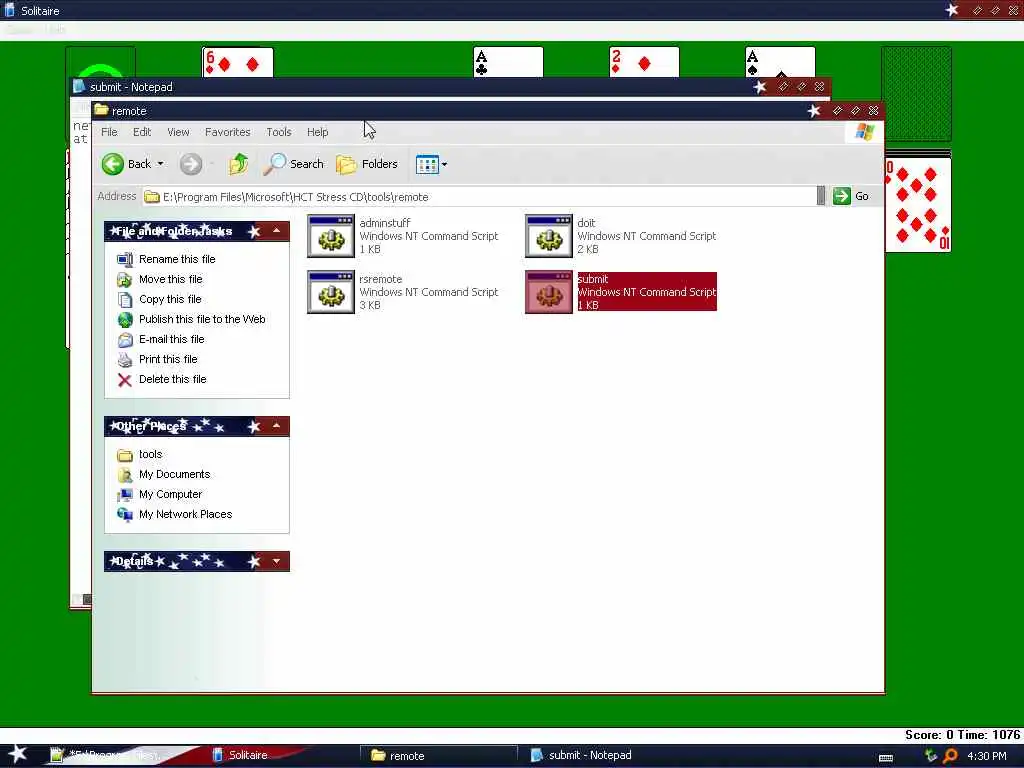Click the Start star button on taskbar
Screen dimensions: 1024x768
click(x=18, y=754)
